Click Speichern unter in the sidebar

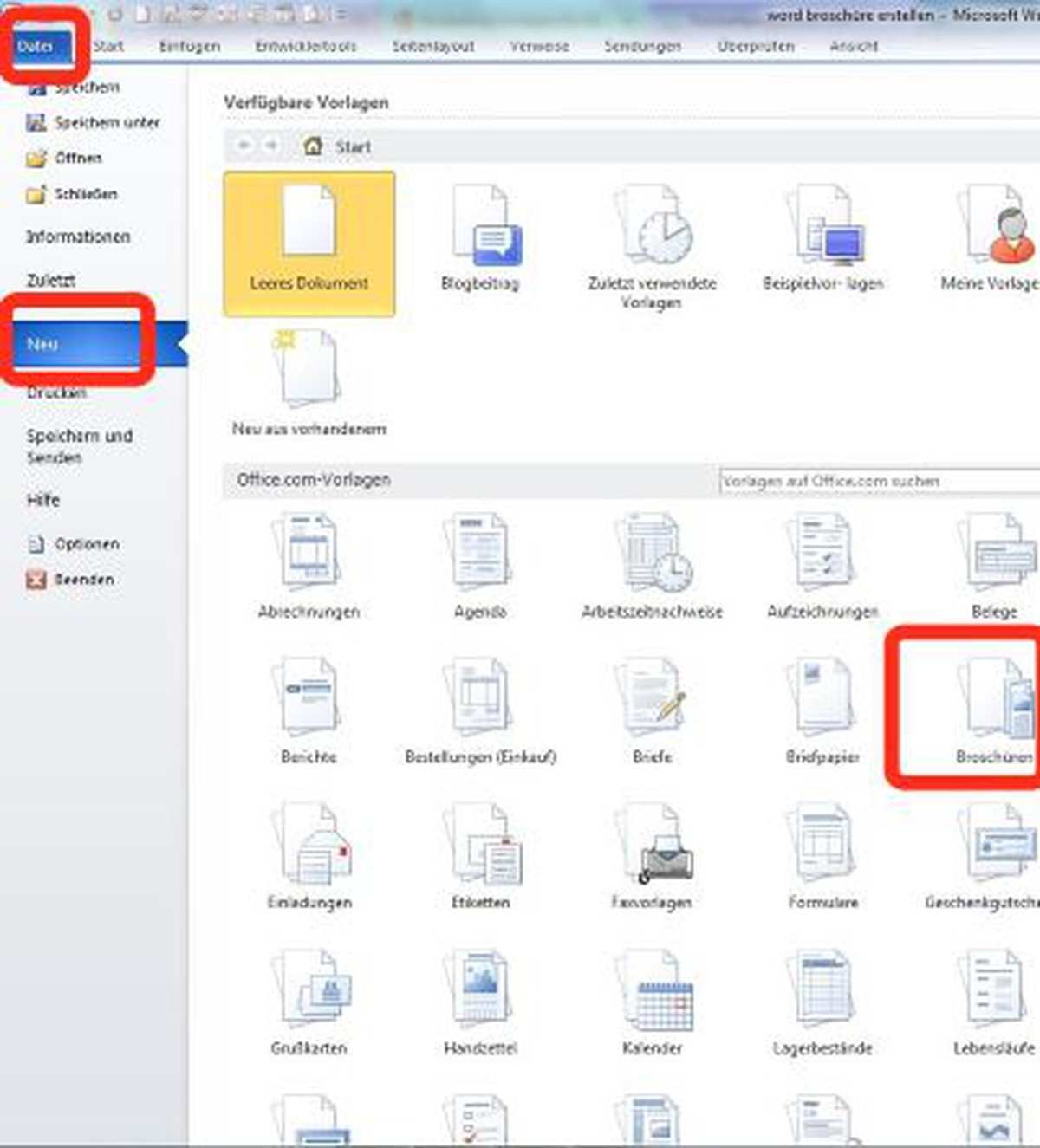[106, 123]
